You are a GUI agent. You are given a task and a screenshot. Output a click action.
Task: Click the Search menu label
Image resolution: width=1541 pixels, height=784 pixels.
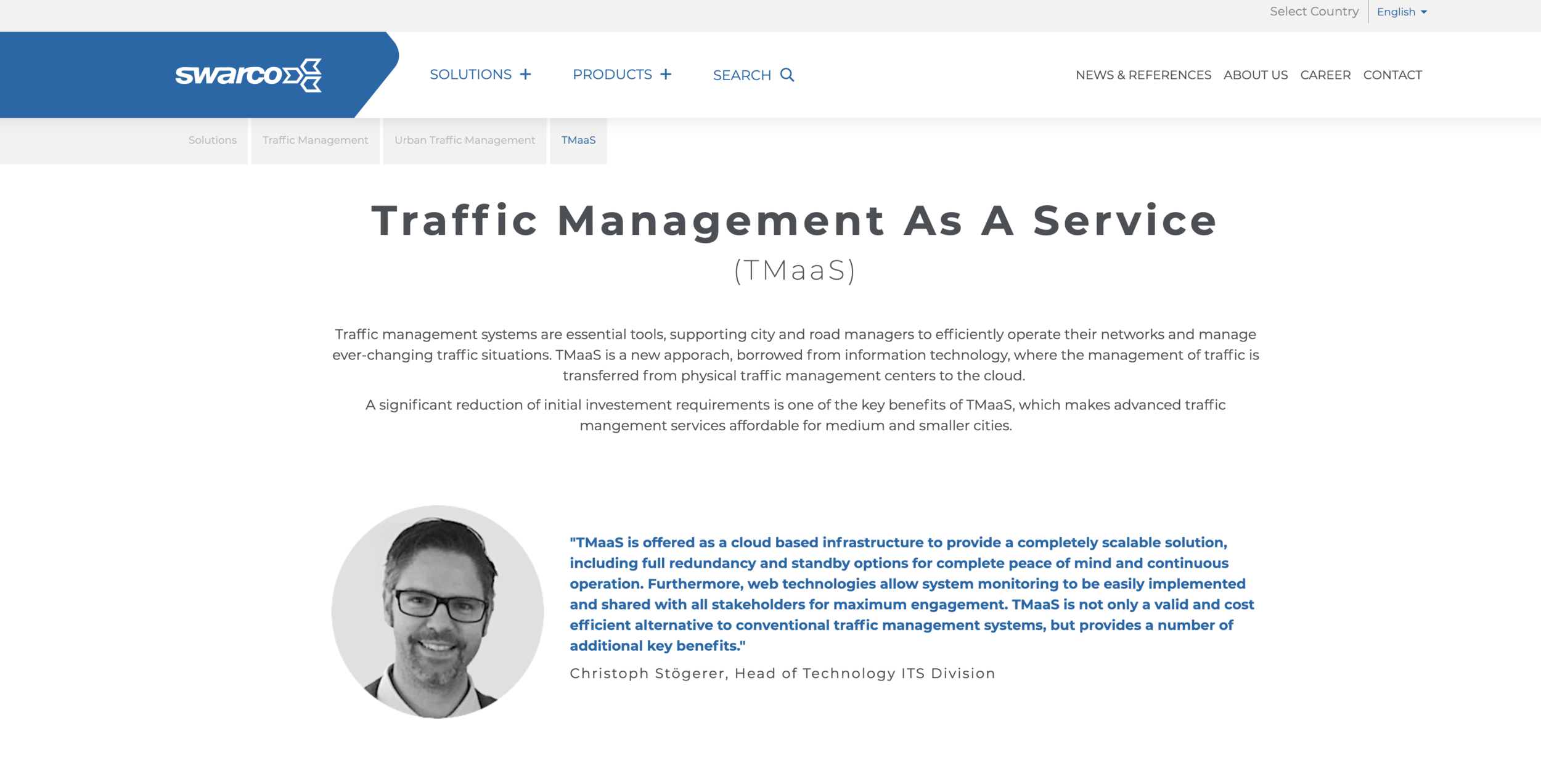coord(742,75)
